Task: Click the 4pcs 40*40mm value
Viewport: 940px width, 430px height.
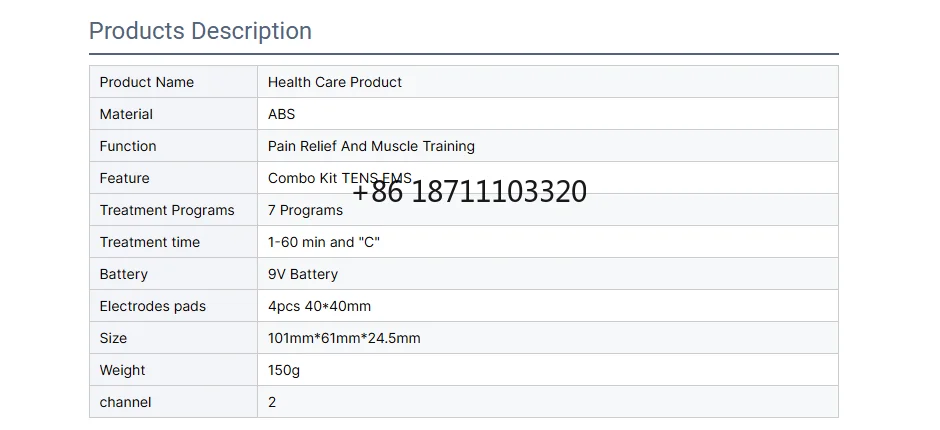Action: point(319,306)
